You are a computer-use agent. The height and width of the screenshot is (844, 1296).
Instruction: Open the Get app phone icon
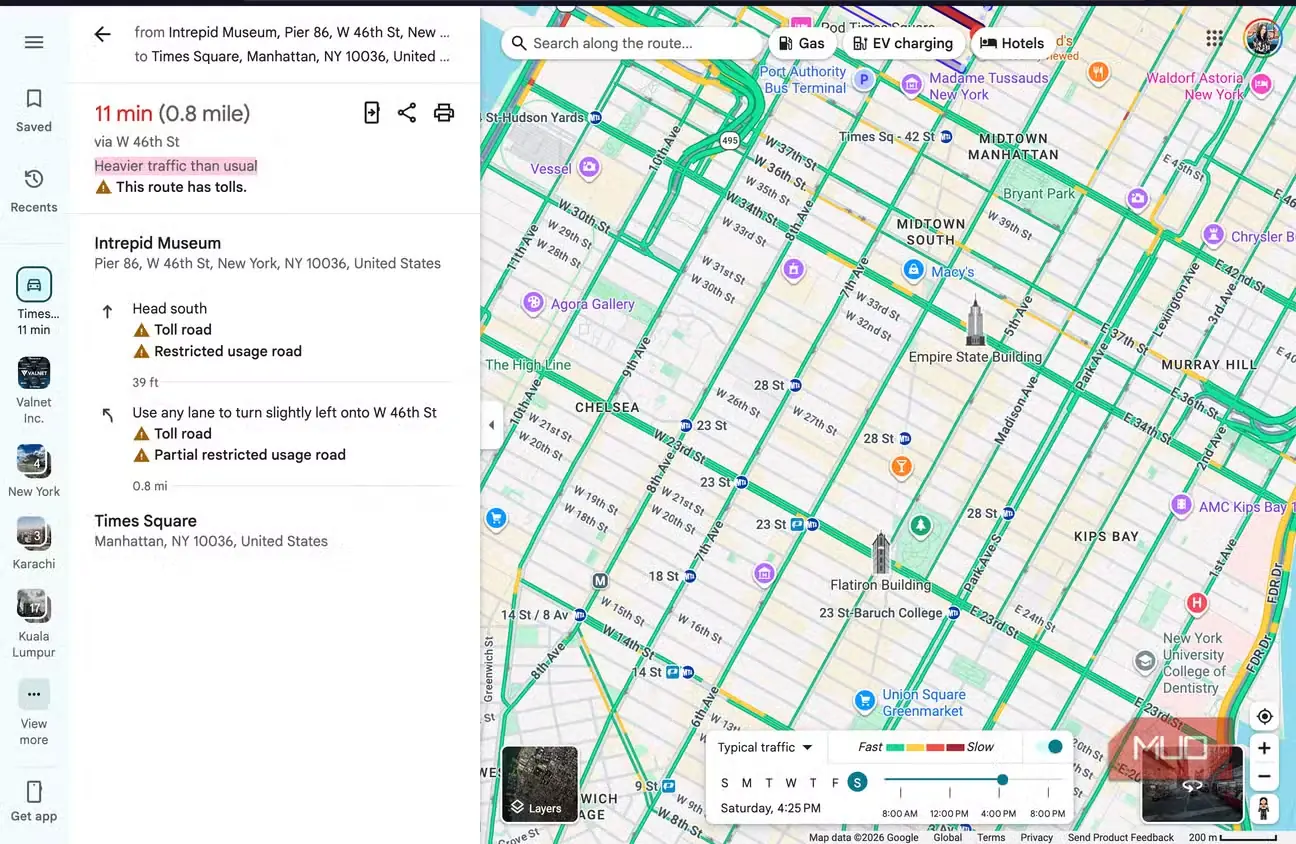click(34, 792)
